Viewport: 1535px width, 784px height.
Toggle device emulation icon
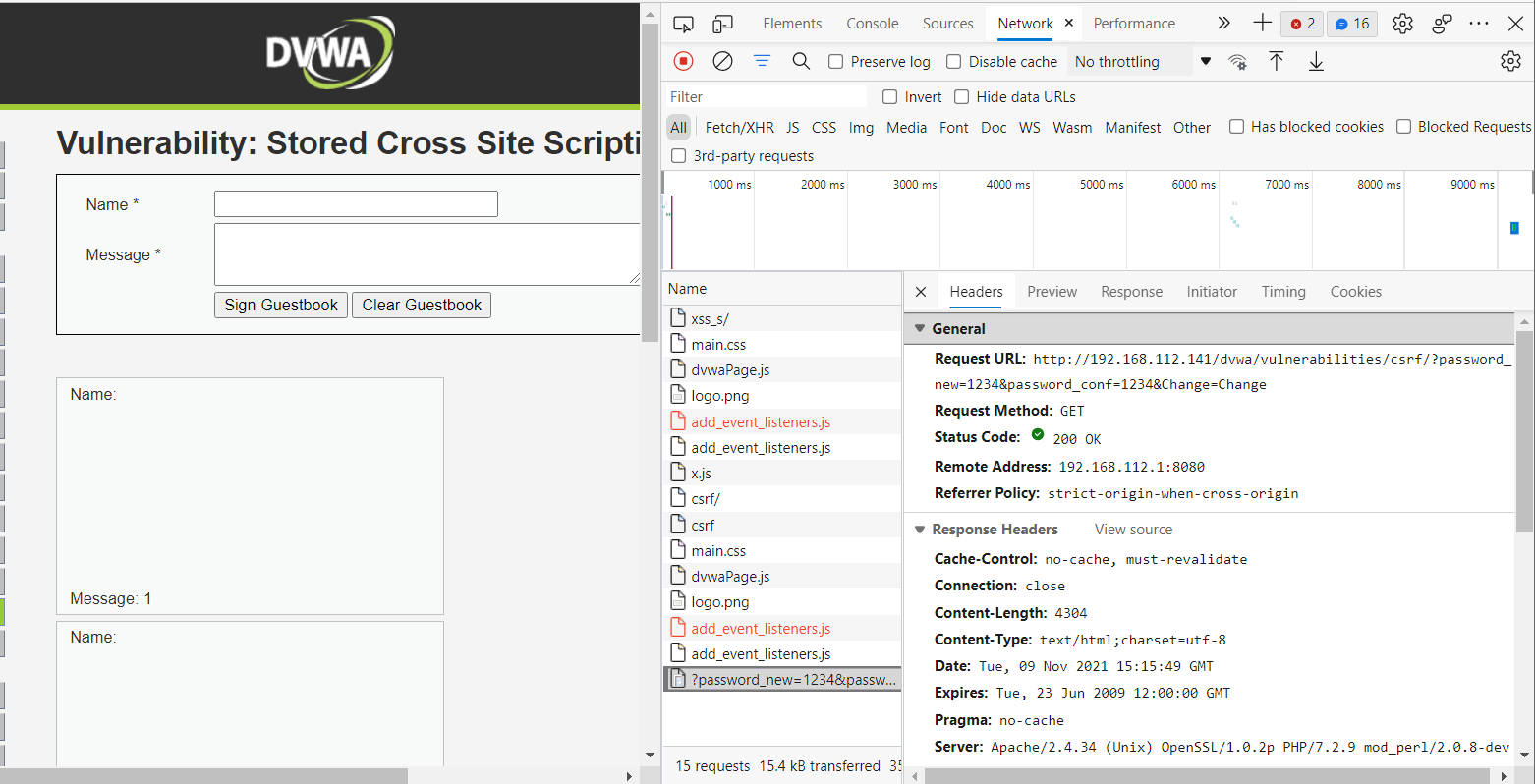click(x=722, y=24)
